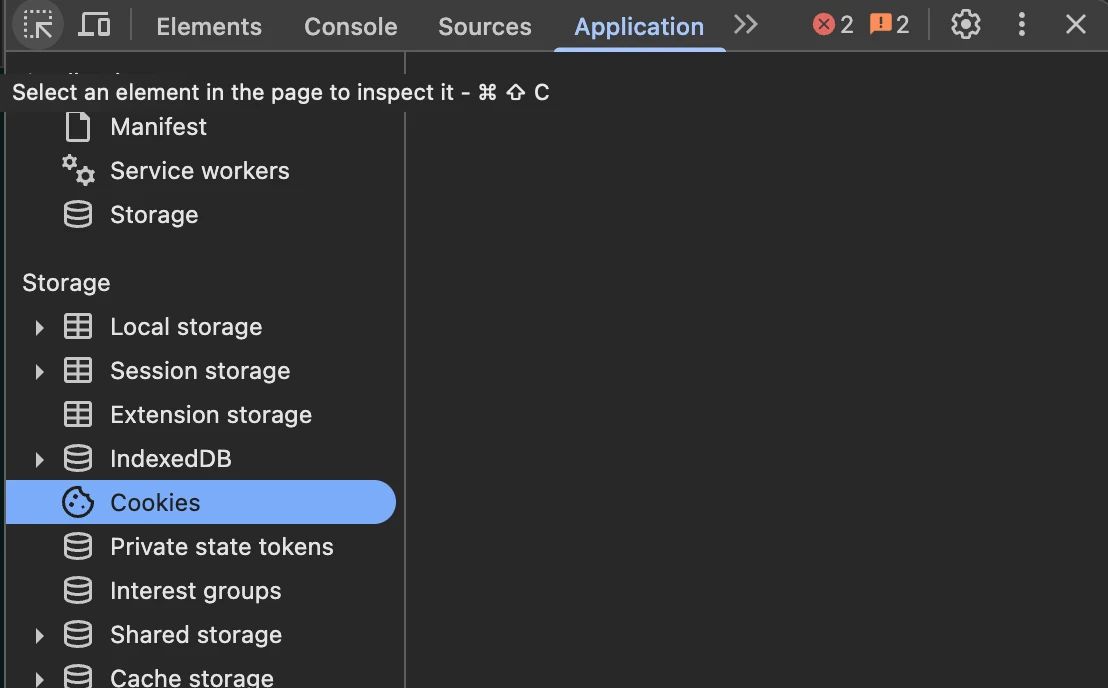Screen dimensions: 1108x688
Task: Click the red errors count badge
Action: 834,25
